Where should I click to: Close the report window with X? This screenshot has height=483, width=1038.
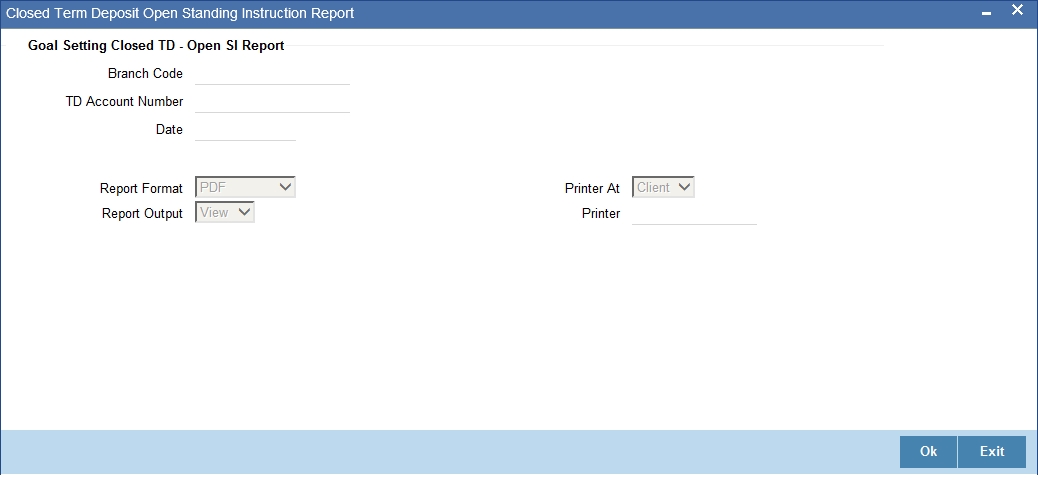click(1017, 10)
